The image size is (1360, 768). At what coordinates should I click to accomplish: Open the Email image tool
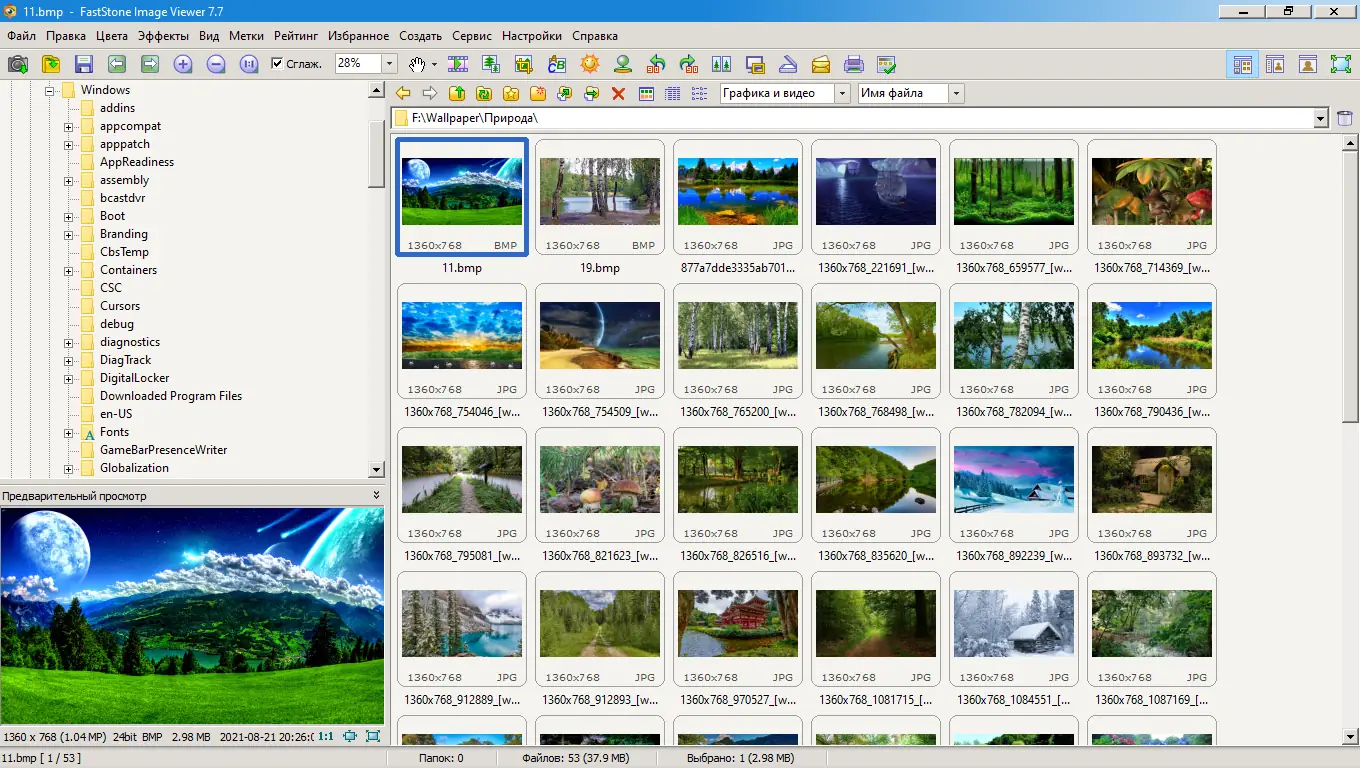point(819,64)
